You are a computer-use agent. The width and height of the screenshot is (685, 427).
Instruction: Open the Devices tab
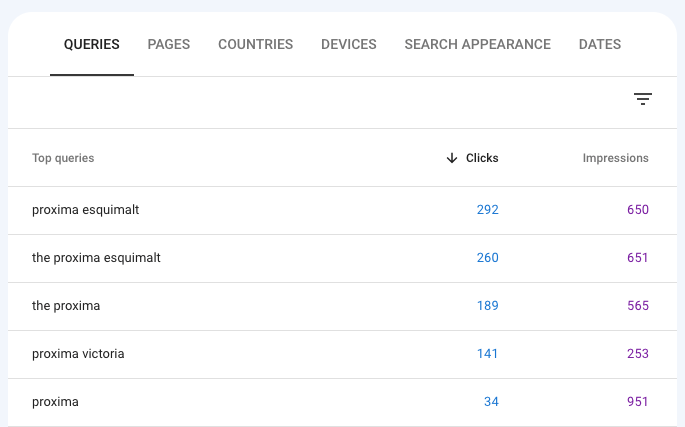pos(349,44)
